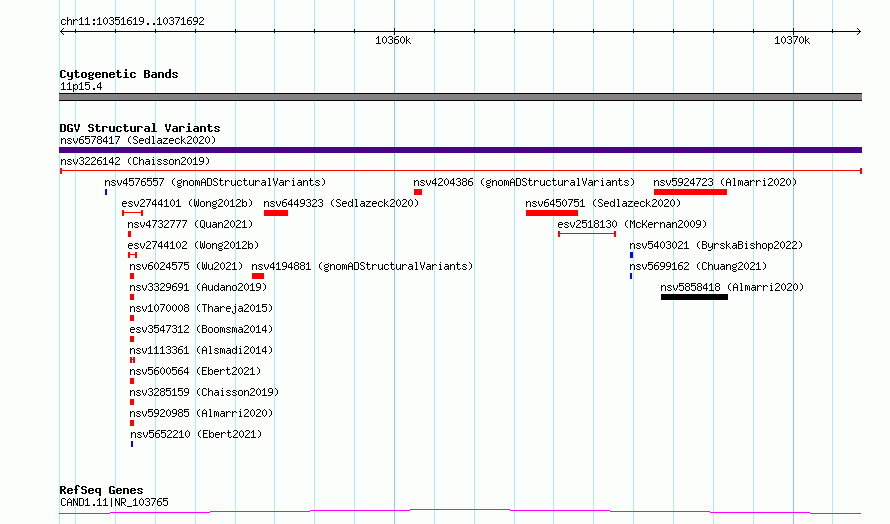Open nsv5600564 (Ebert2021) label
Screen dimensions: 890x524
195,371
